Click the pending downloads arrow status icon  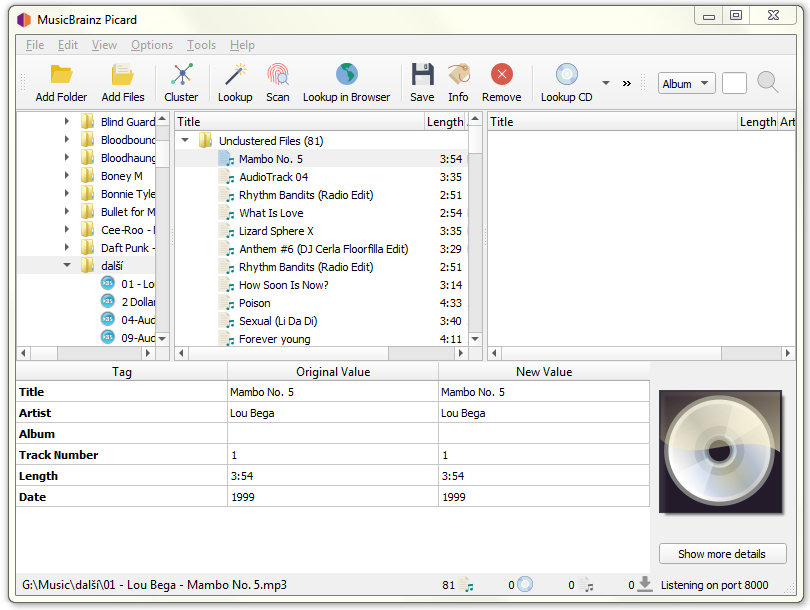645,584
